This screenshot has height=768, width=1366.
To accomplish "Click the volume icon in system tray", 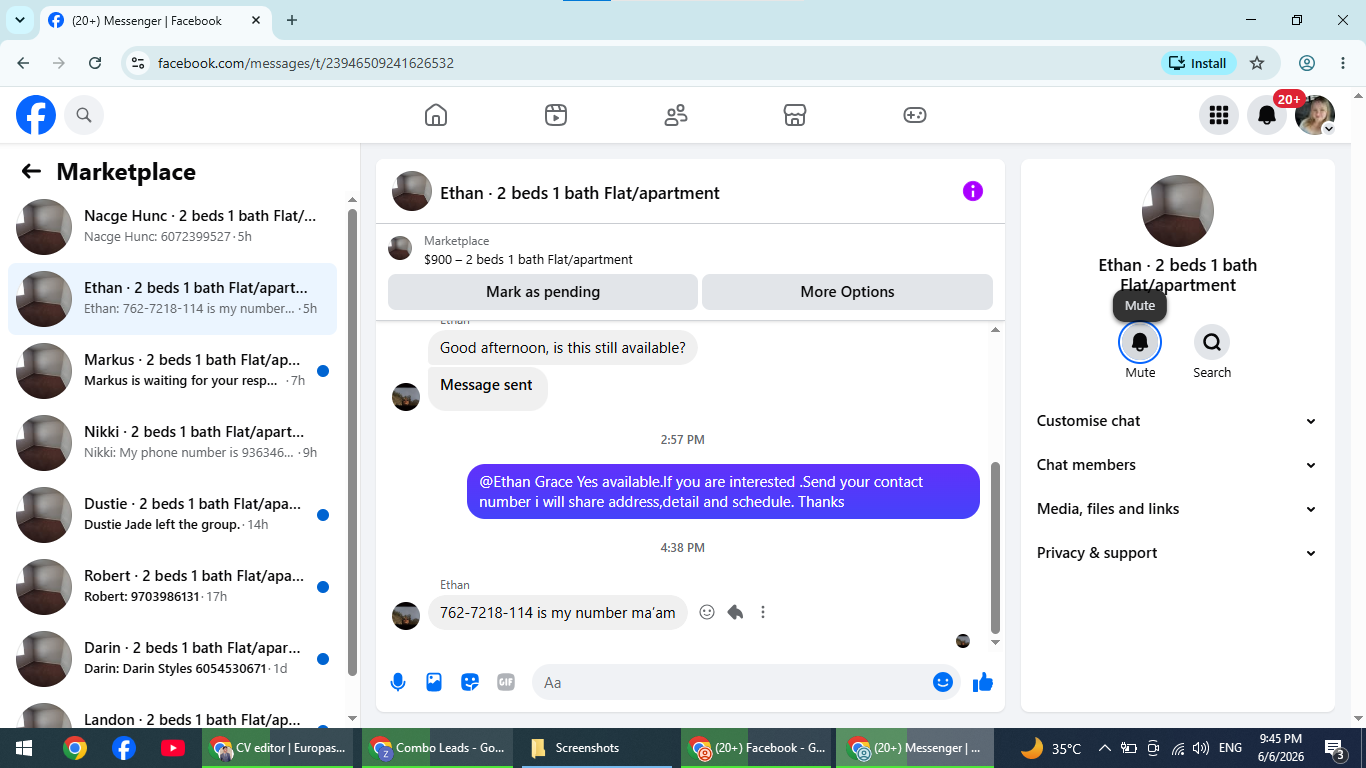I will coord(1201,748).
